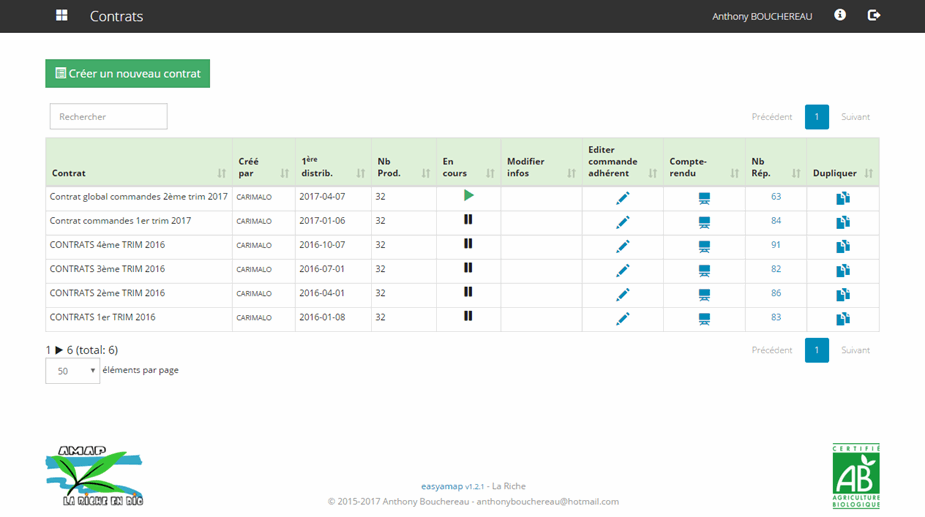This screenshot has width=925, height=517.
Task: Click the logout icon in header
Action: click(x=873, y=16)
